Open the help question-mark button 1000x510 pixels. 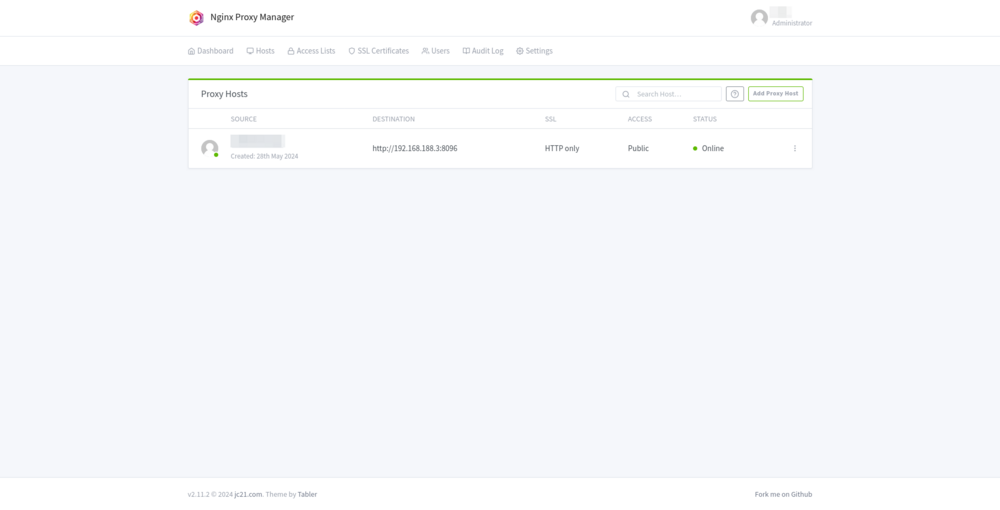pos(735,94)
